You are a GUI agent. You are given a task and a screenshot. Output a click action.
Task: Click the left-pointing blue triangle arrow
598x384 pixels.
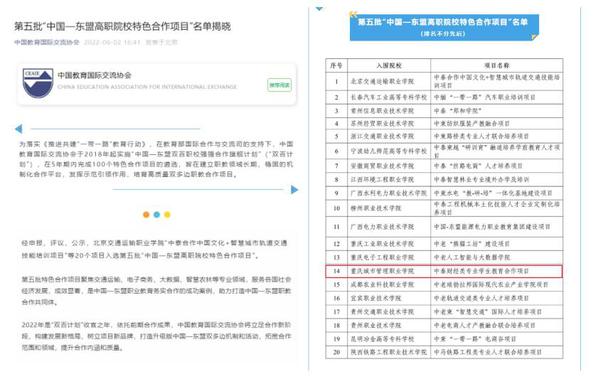pyautogui.click(x=19, y=129)
